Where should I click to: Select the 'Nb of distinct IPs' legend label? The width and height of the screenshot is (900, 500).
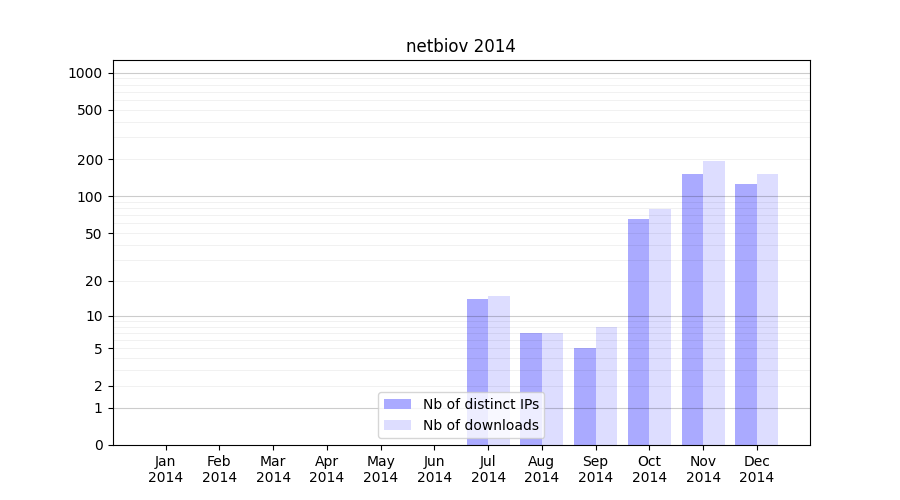480,404
